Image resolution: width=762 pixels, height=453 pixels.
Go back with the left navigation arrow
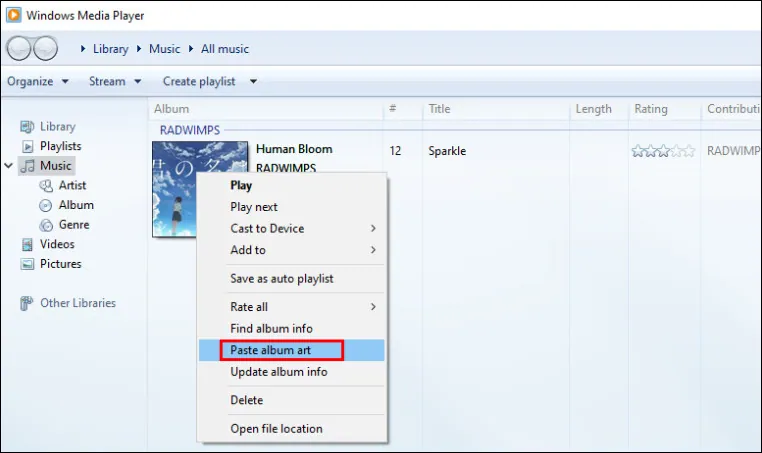(x=18, y=49)
